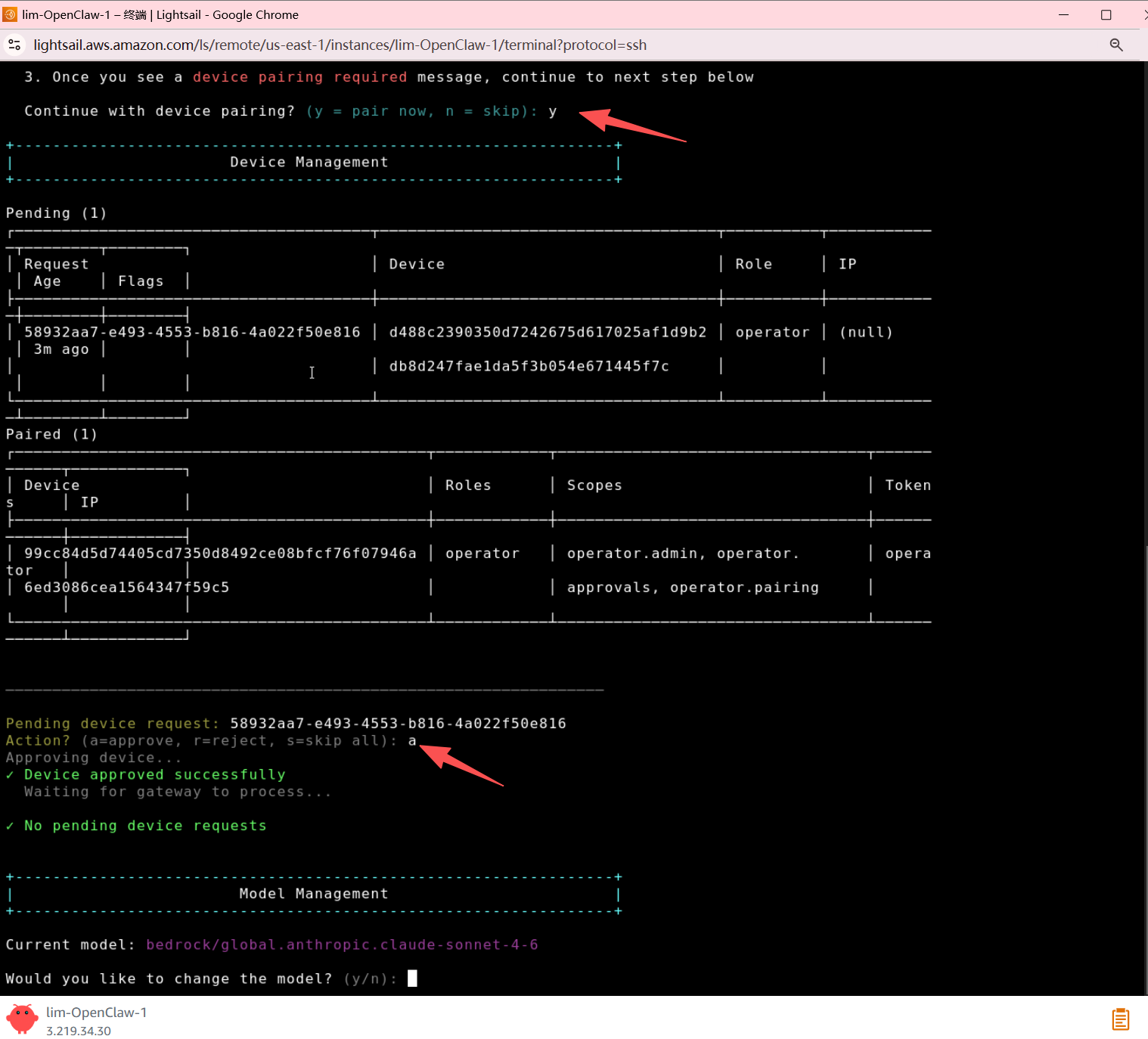Click 'operator.admin, operator.' scopes text

tap(683, 554)
